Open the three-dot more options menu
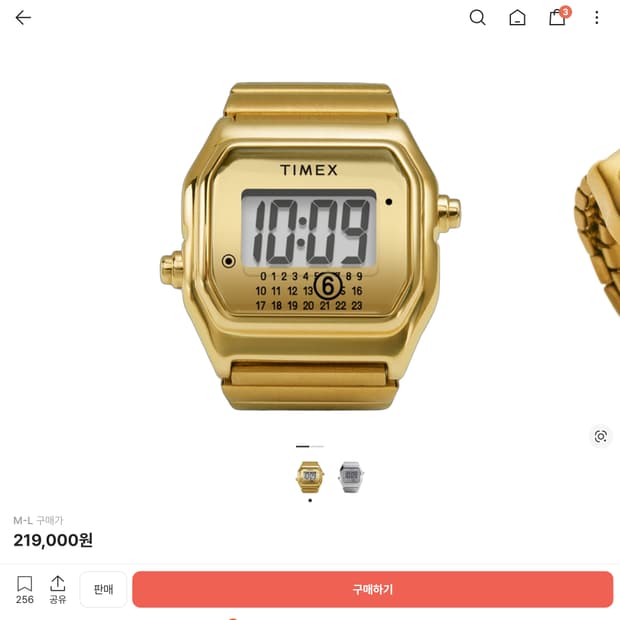 pyautogui.click(x=597, y=18)
